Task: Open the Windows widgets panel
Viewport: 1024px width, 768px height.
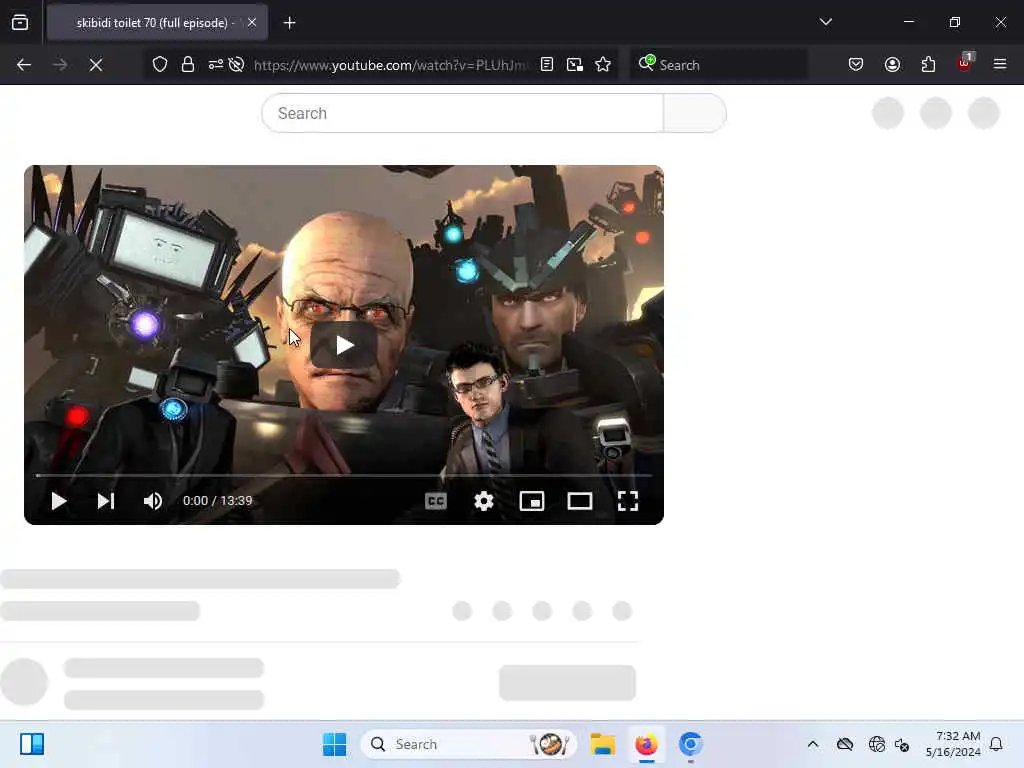Action: click(31, 744)
